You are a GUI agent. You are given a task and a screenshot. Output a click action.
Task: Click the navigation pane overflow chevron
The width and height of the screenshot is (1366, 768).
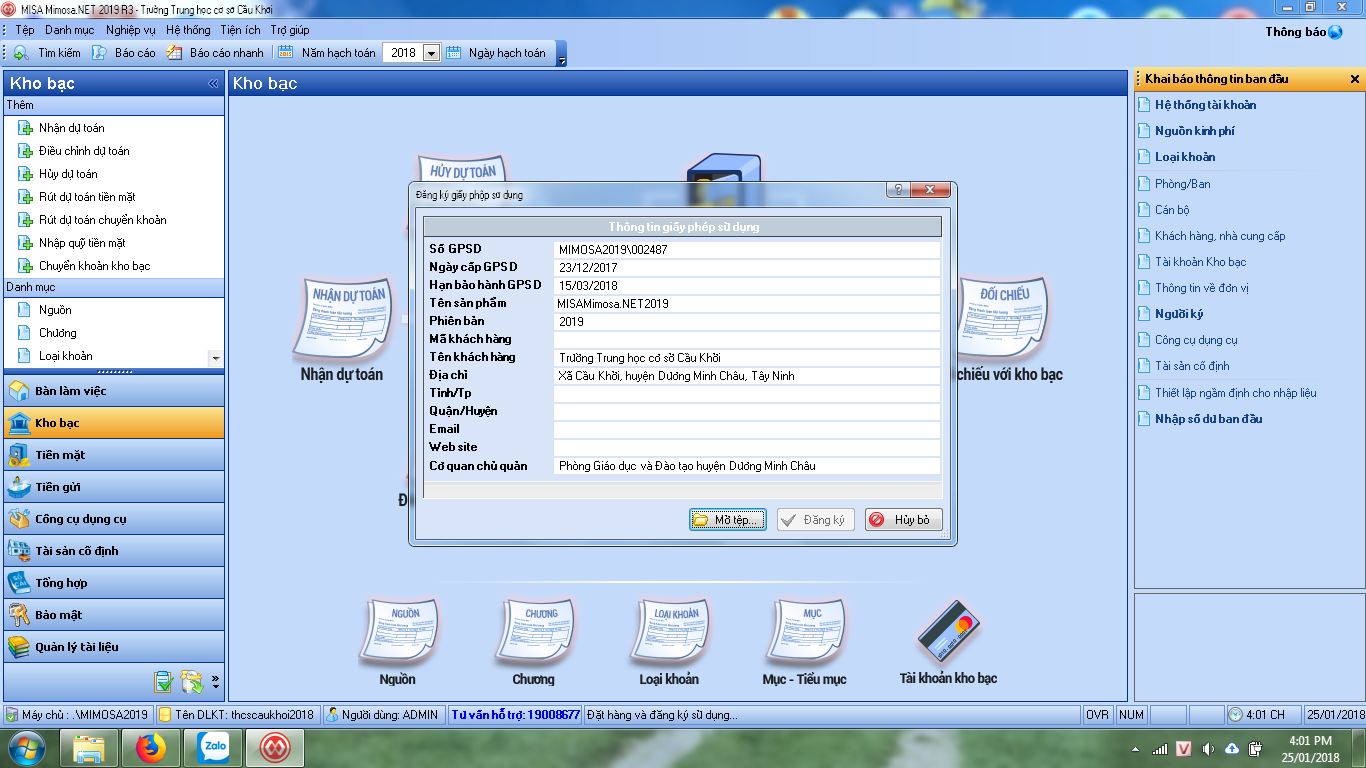click(216, 682)
